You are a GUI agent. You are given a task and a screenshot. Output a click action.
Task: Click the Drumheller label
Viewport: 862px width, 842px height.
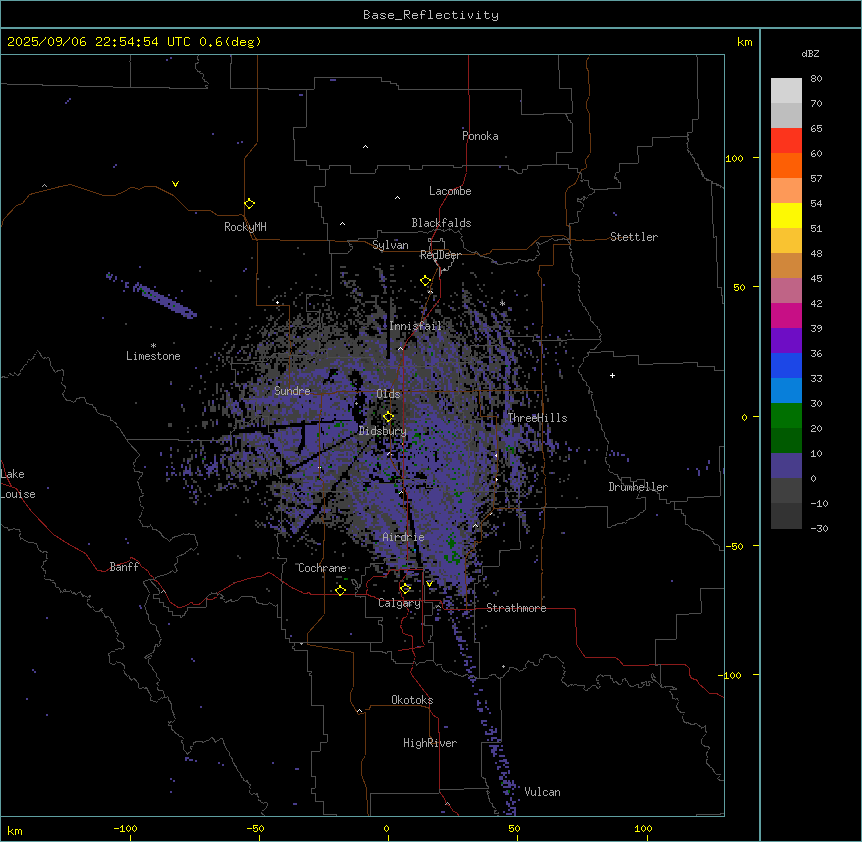coord(638,487)
